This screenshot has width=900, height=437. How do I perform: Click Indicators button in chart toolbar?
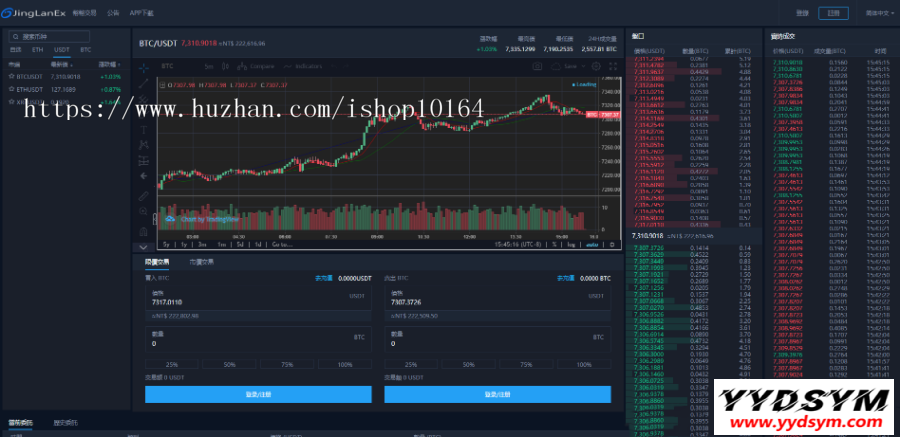click(x=306, y=66)
